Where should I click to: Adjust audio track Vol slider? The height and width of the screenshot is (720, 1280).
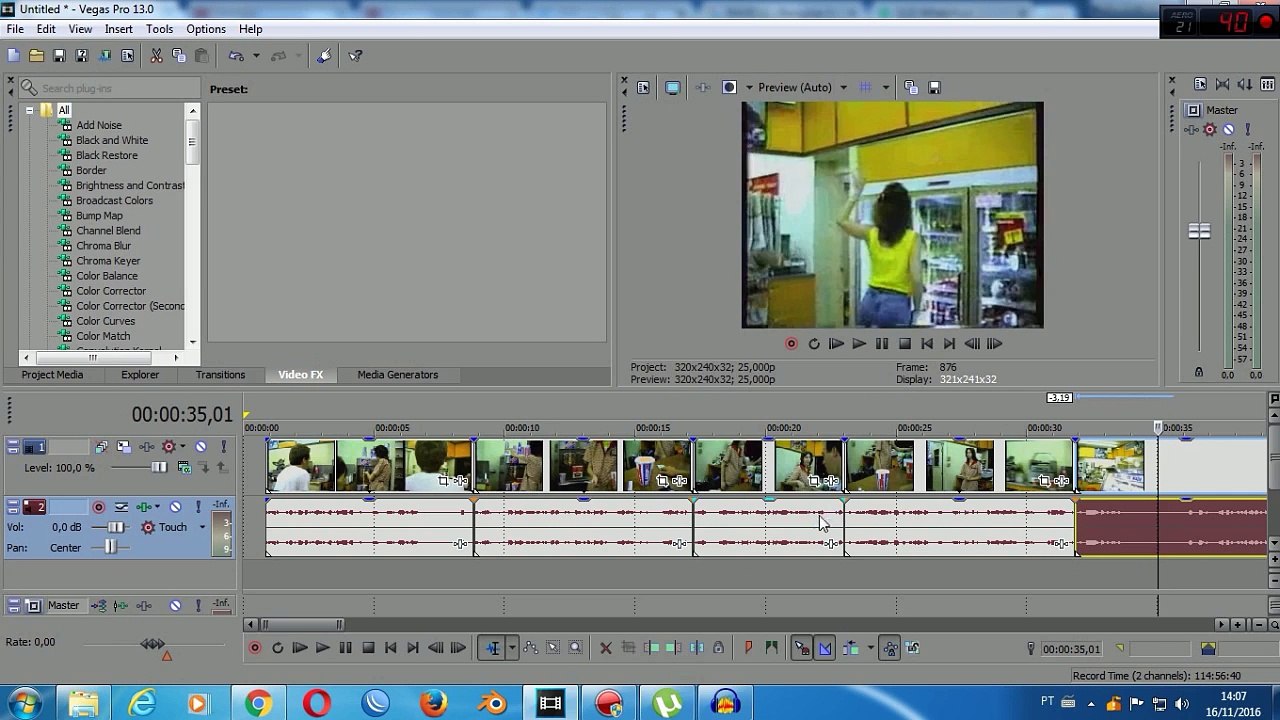116,527
